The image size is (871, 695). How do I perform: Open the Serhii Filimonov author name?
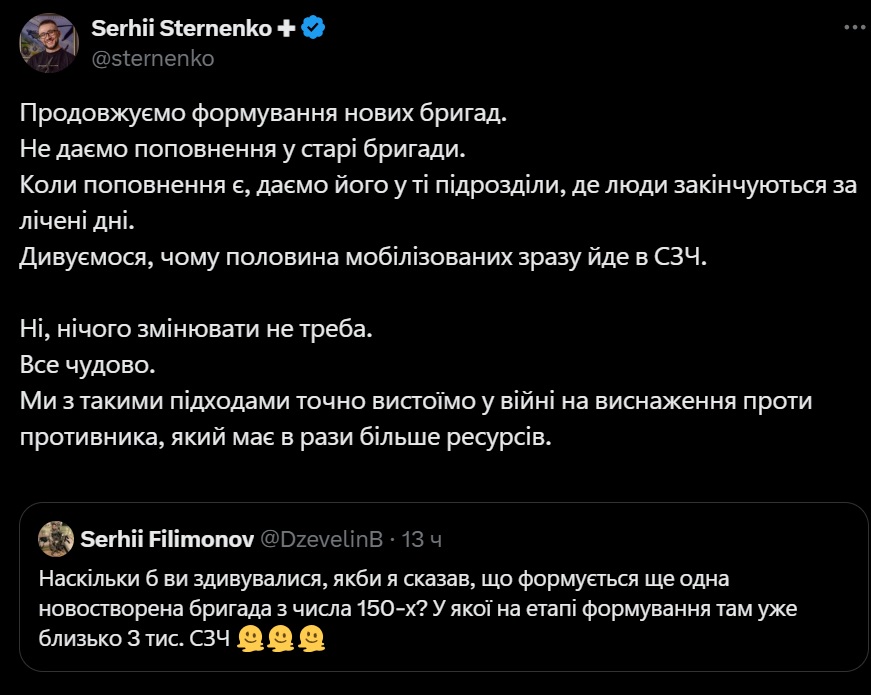pos(164,540)
